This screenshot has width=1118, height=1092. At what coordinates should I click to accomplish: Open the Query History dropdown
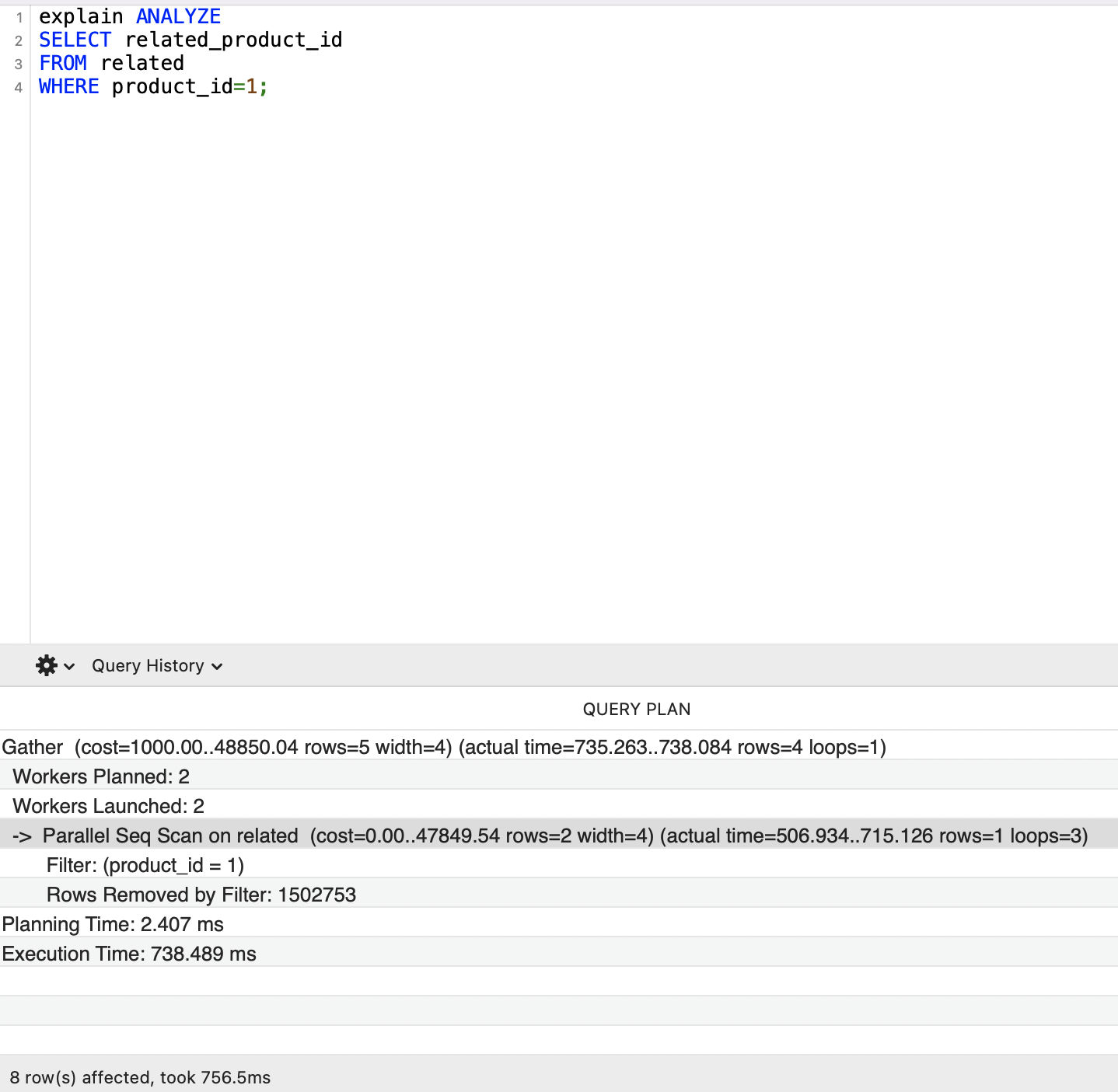pos(157,666)
